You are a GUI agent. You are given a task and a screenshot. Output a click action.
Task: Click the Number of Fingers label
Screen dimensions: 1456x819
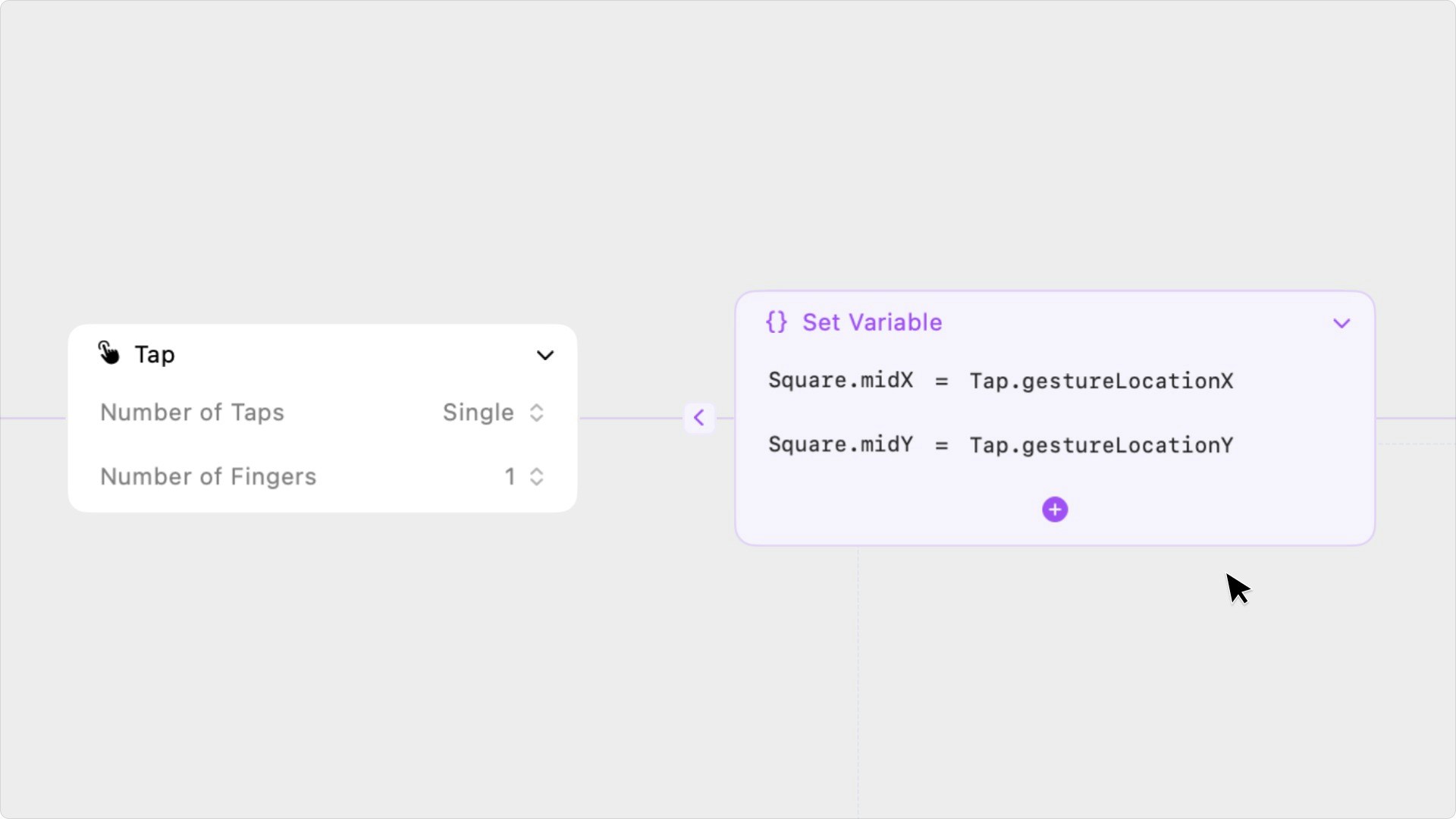208,477
